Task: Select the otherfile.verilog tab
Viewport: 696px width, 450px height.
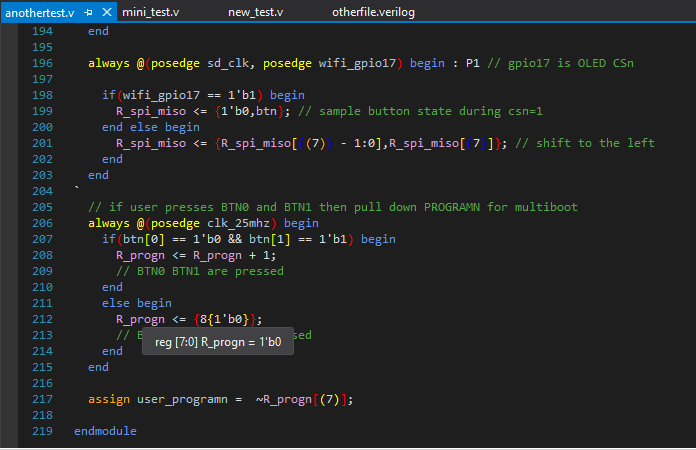Action: [x=373, y=12]
